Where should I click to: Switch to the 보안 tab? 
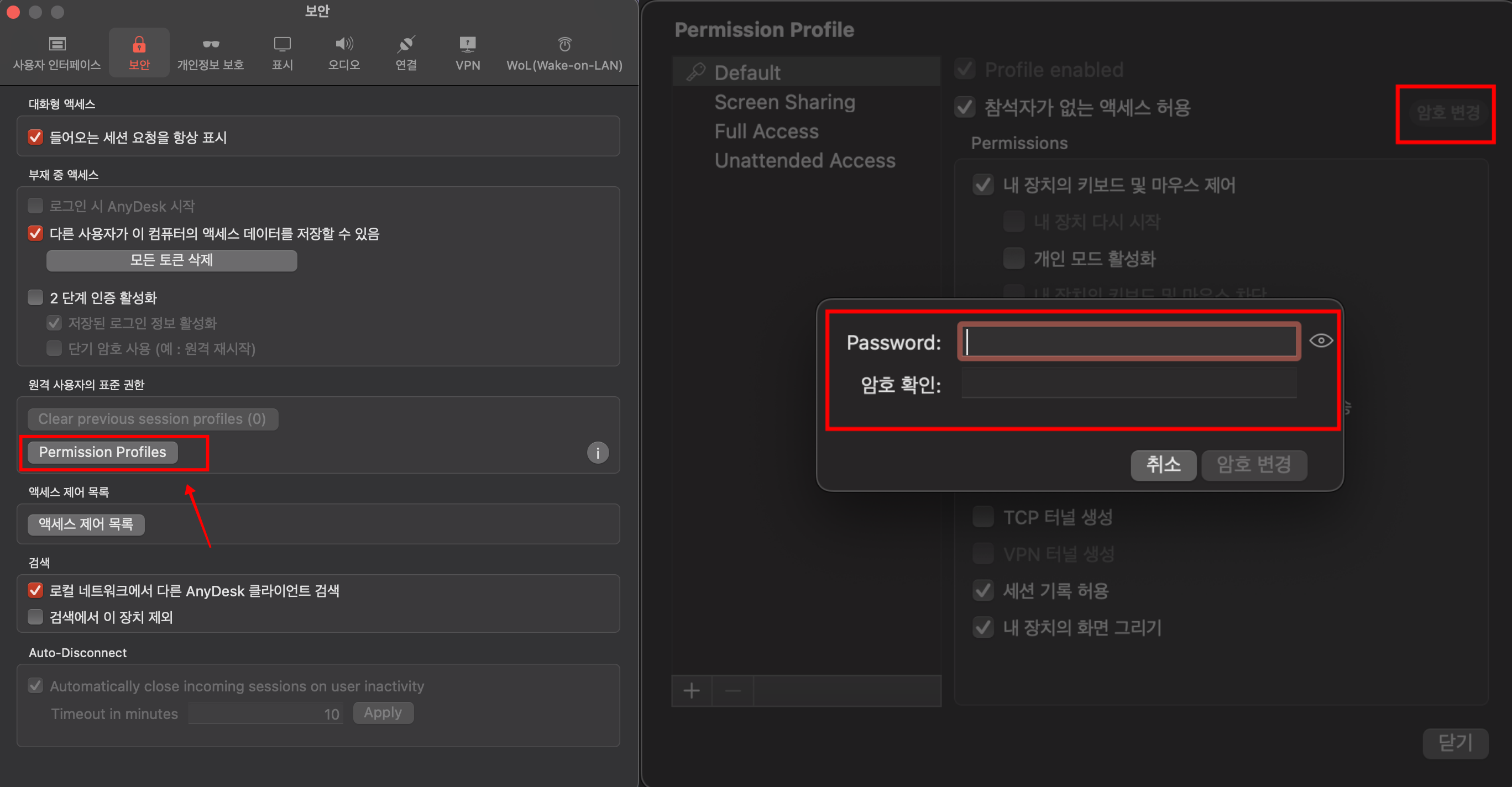pos(139,51)
